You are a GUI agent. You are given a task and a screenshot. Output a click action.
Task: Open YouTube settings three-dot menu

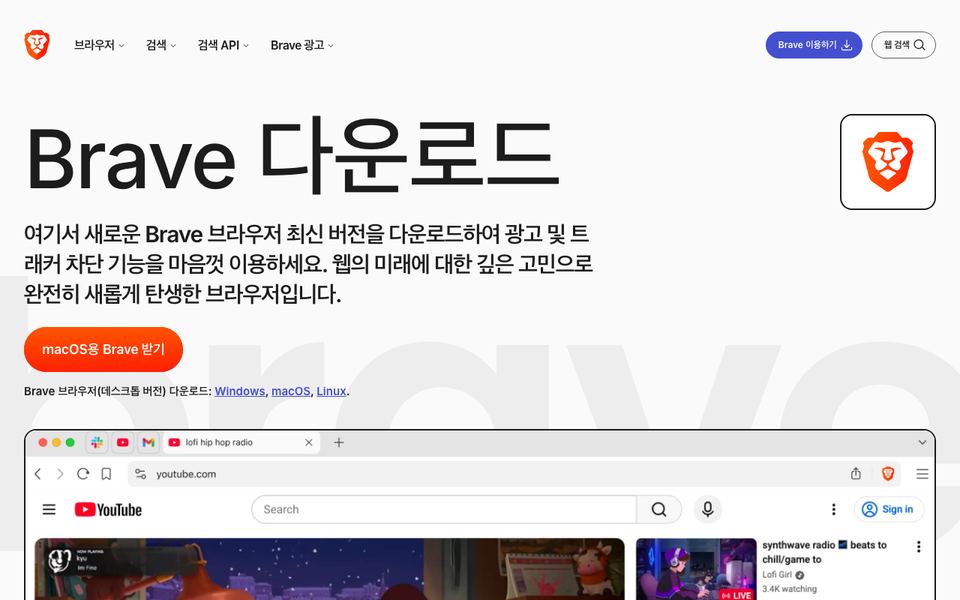(x=833, y=509)
